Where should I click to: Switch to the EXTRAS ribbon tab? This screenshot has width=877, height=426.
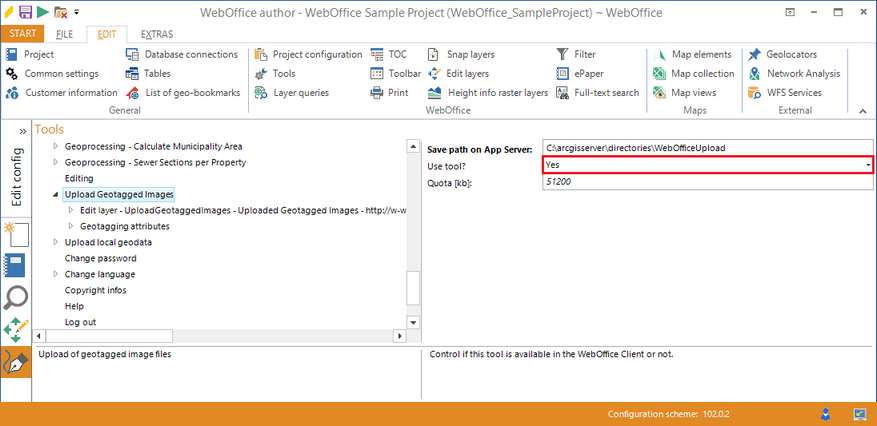156,34
